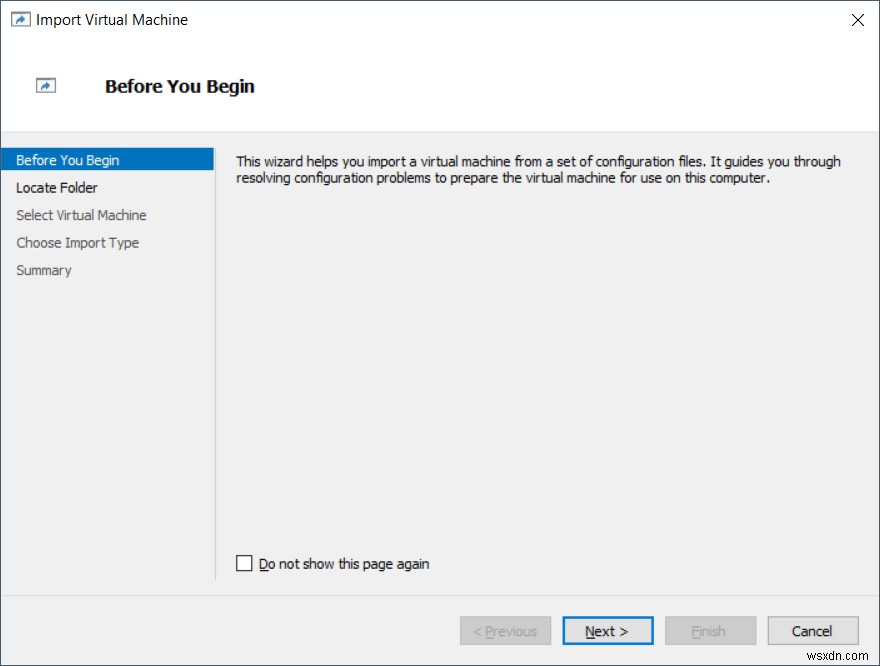Screen dimensions: 880x666
Task: Click the Import Virtual Machine title bar icon
Action: [x=20, y=19]
